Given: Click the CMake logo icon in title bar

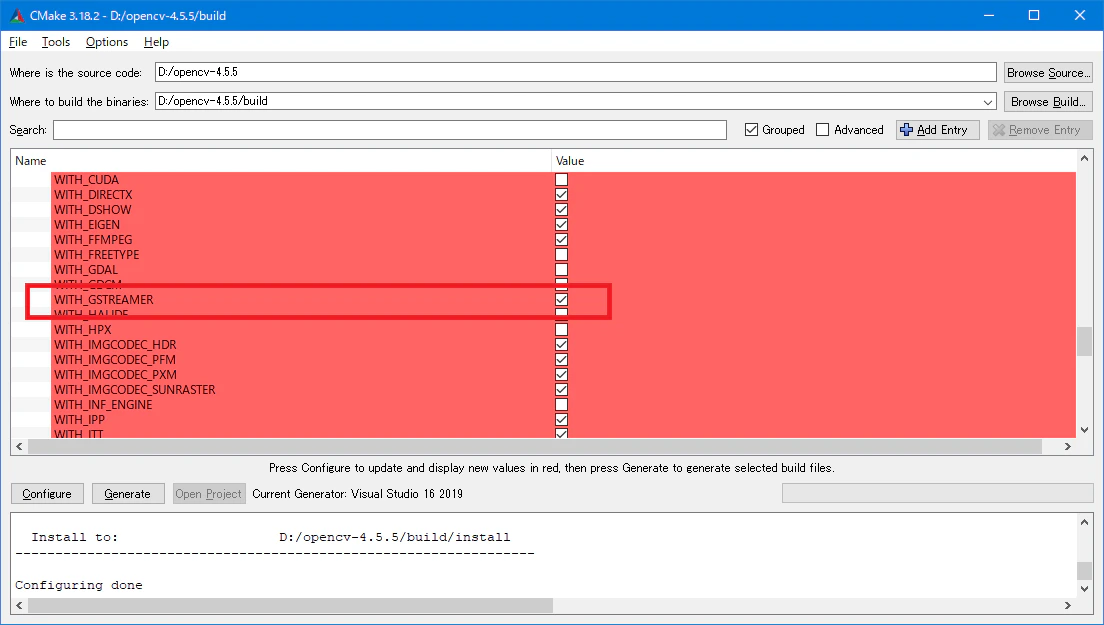Looking at the screenshot, I should coord(17,15).
